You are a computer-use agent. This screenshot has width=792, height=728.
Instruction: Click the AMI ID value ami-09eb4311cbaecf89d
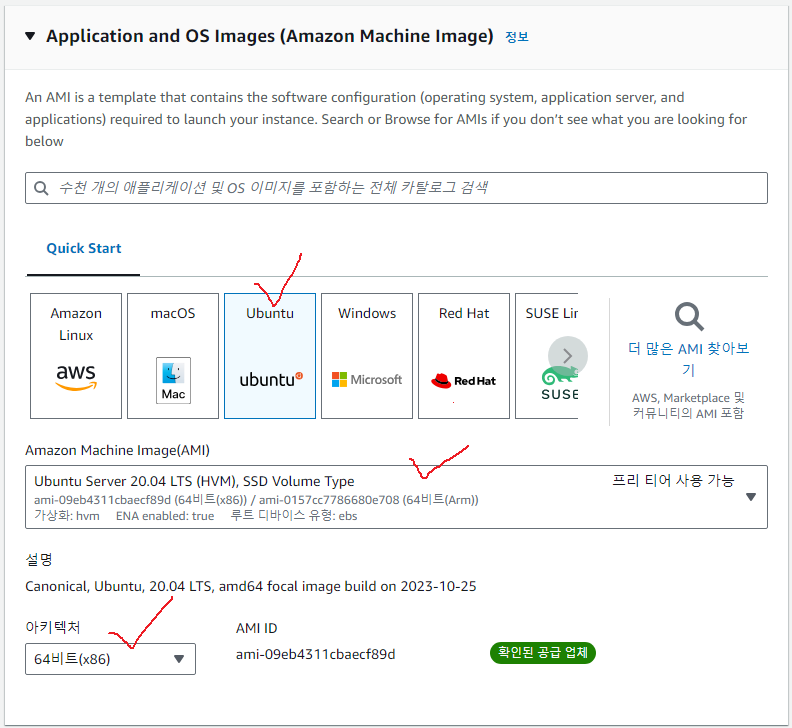(x=315, y=654)
